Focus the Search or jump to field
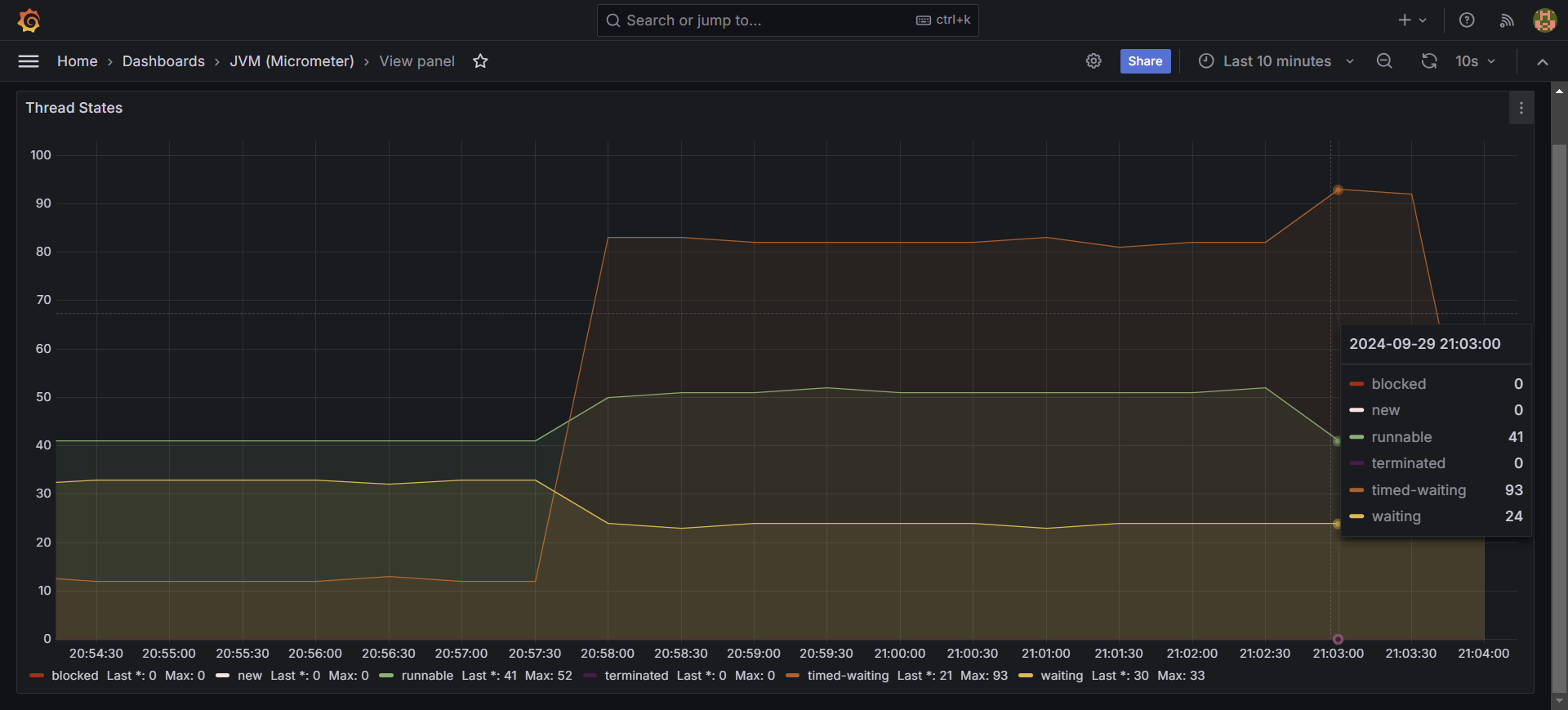1568x710 pixels. (x=787, y=20)
